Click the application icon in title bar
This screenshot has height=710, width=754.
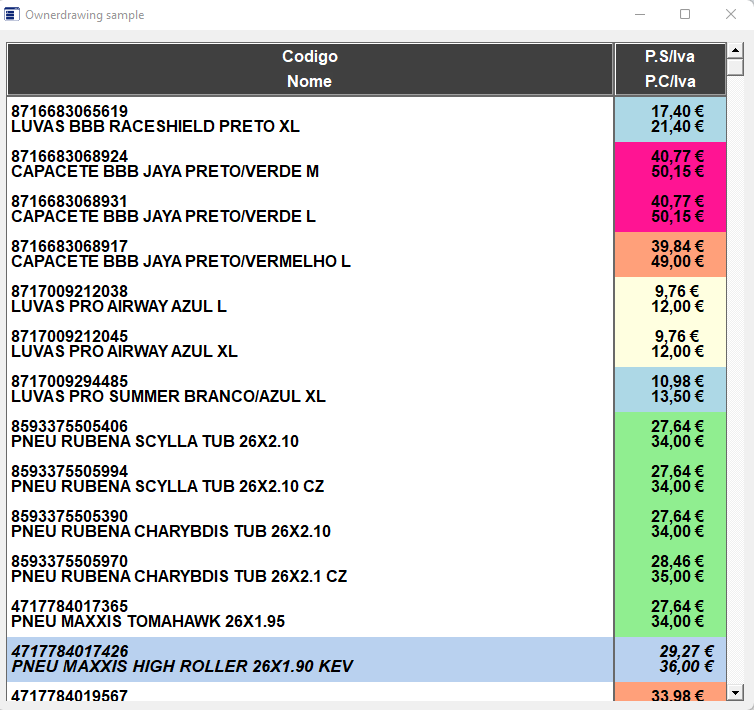pos(12,15)
